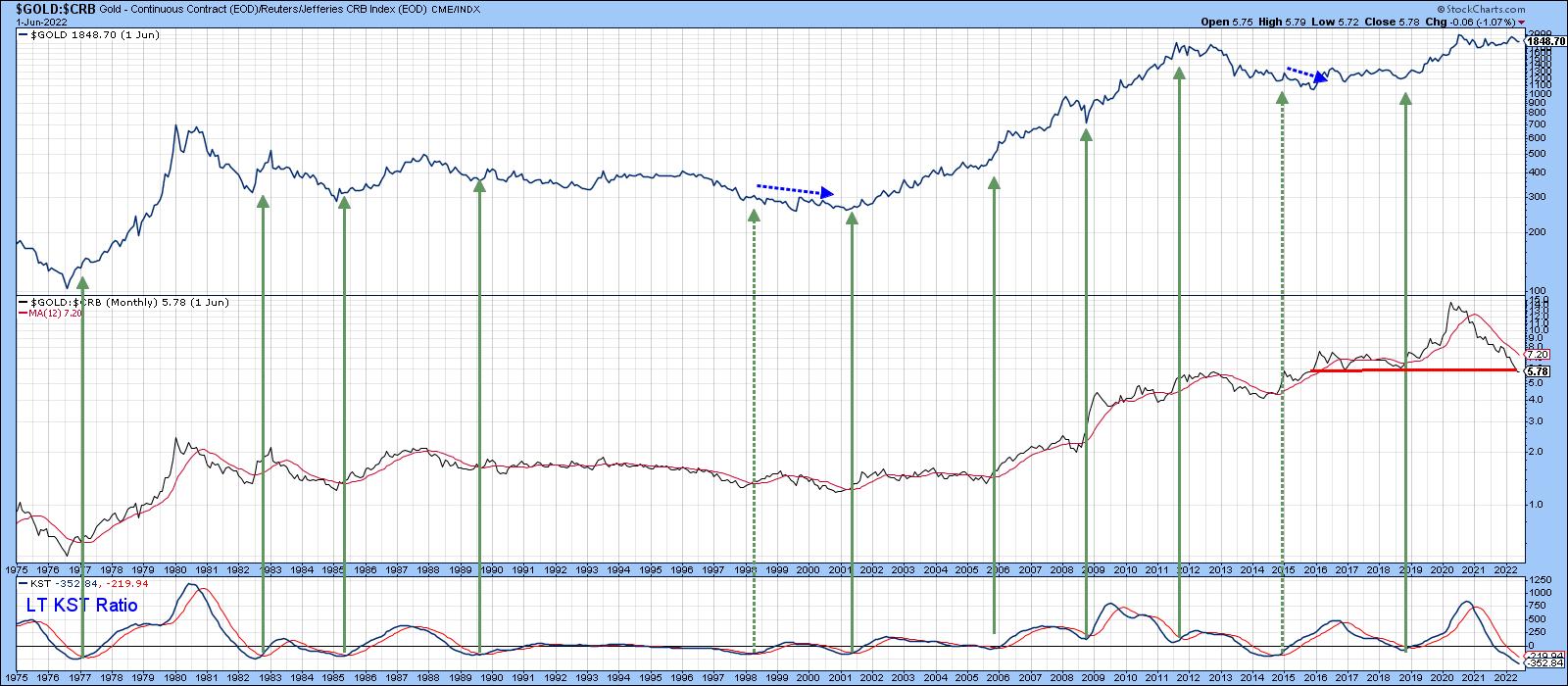Image resolution: width=1568 pixels, height=686 pixels.
Task: Click the green arrowhead at late 2011
Action: [1179, 74]
